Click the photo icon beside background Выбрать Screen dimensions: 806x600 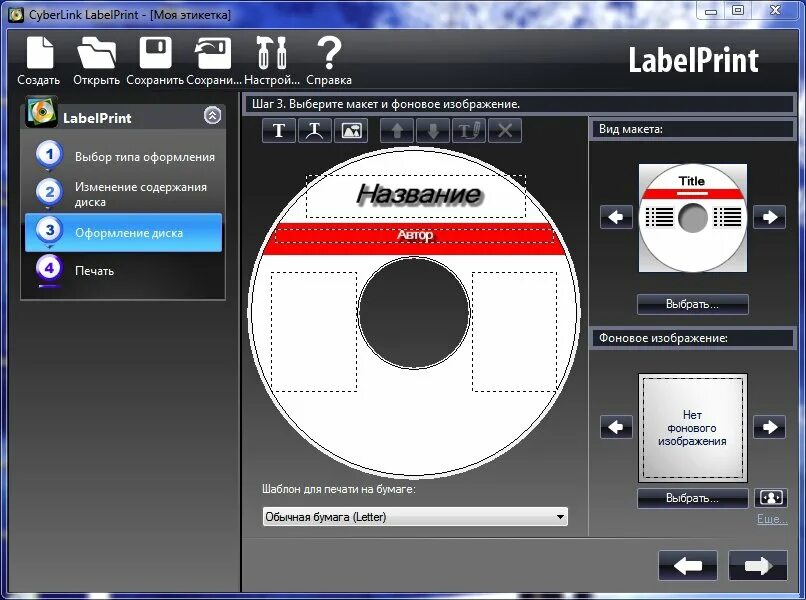[771, 498]
